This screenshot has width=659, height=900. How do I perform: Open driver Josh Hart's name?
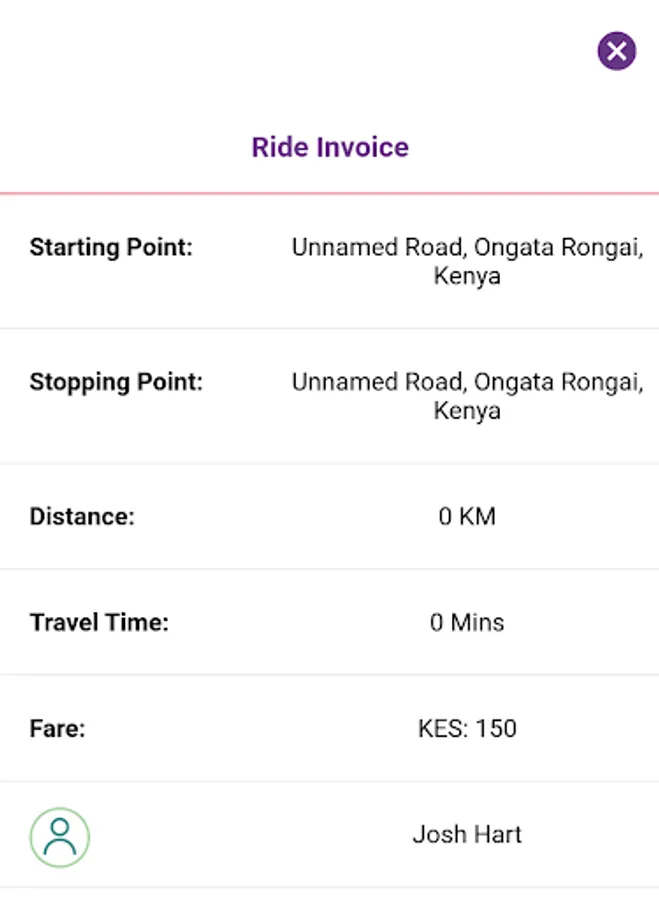pos(467,835)
